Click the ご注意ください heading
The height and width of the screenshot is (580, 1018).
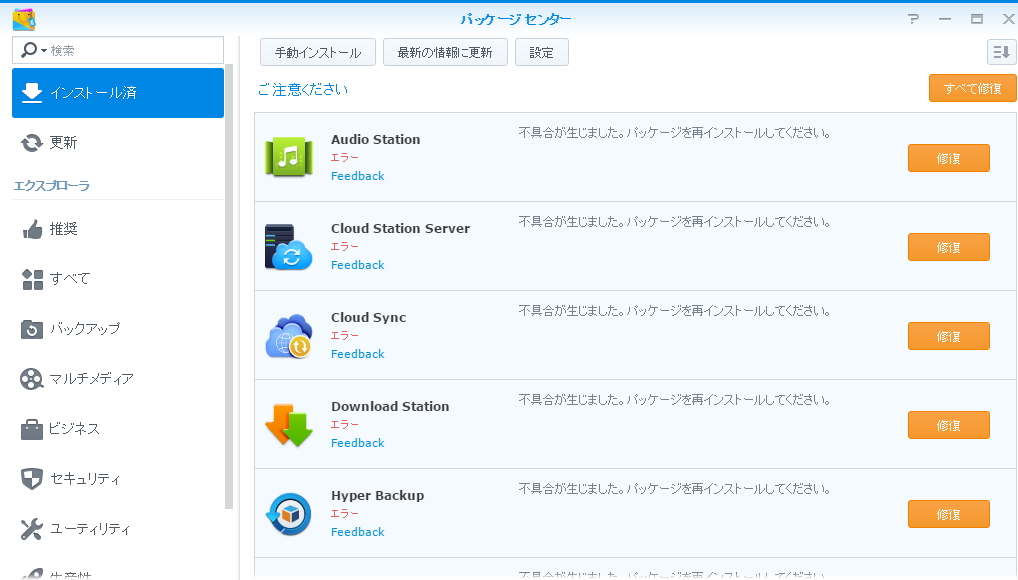click(303, 90)
